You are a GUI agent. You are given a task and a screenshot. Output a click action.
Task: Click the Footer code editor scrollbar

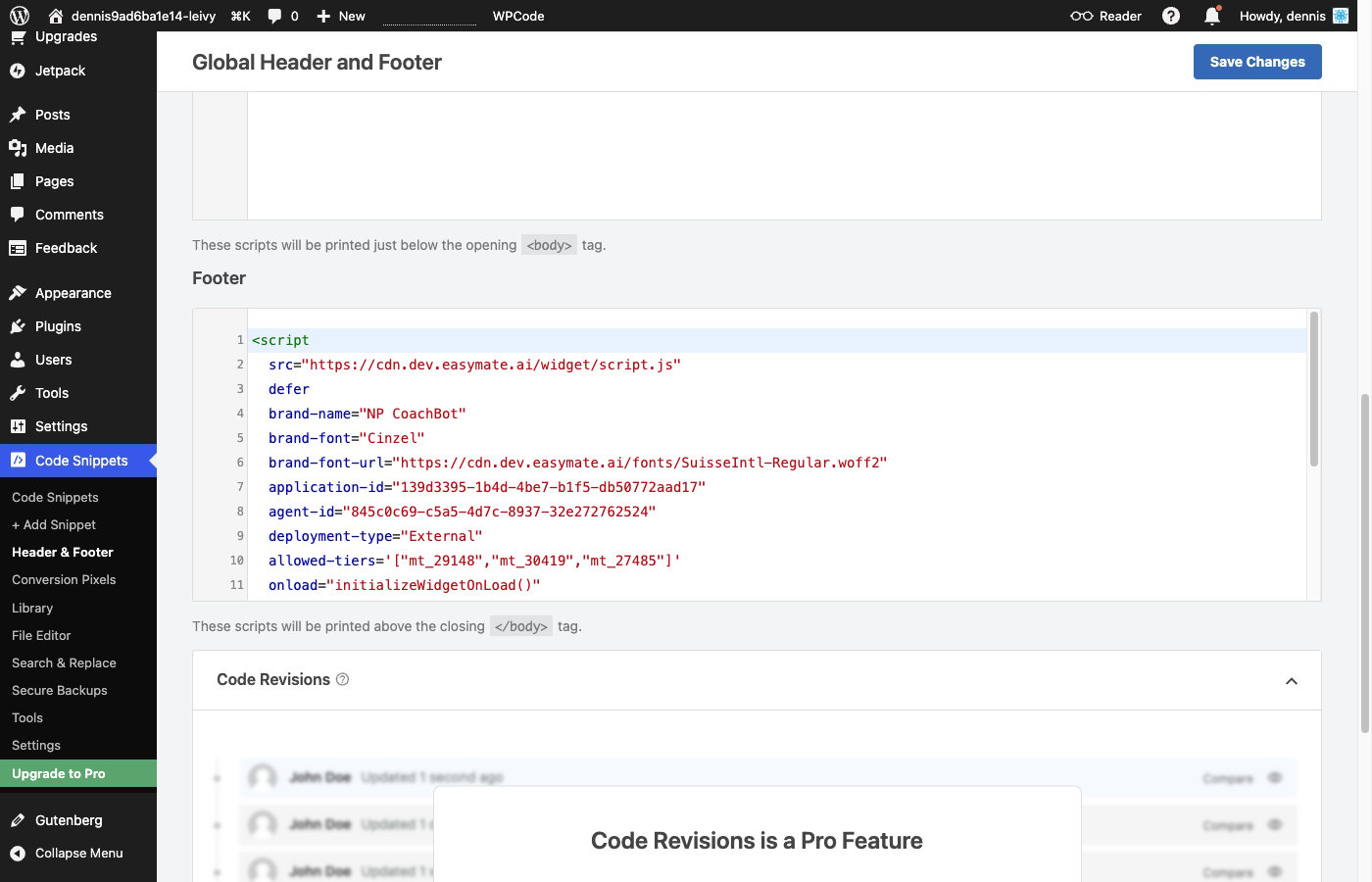pyautogui.click(x=1314, y=389)
